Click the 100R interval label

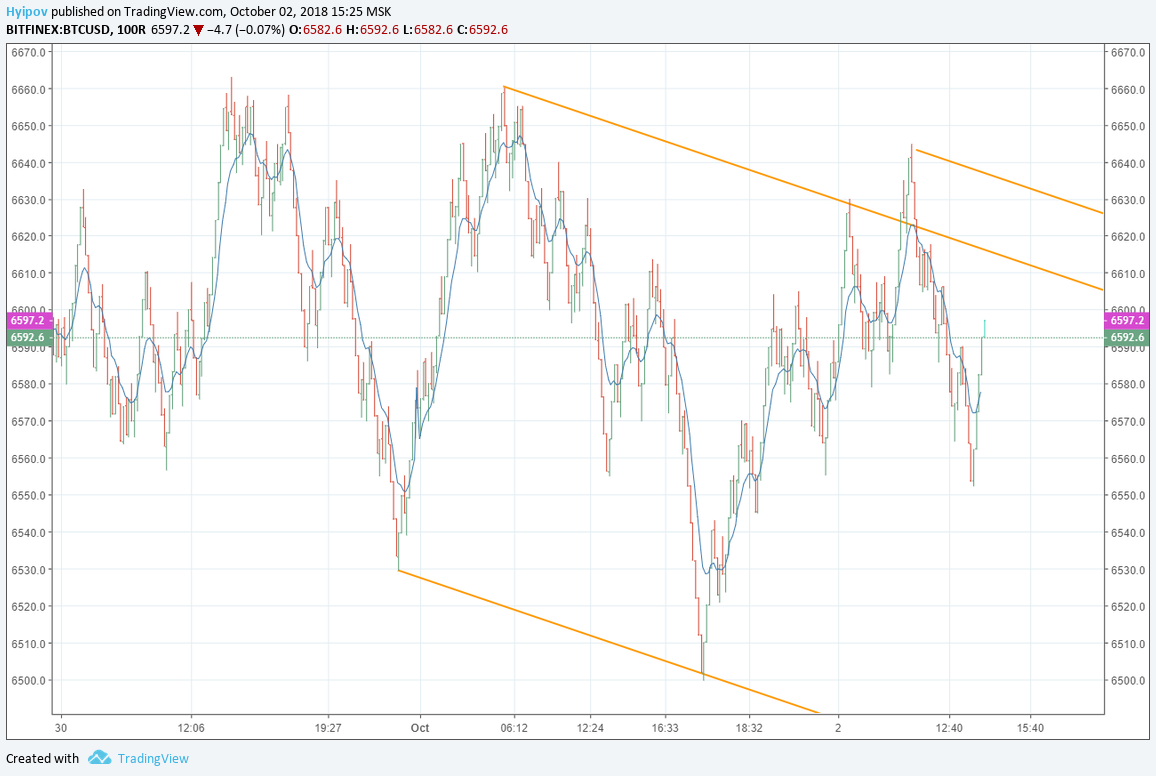(131, 30)
